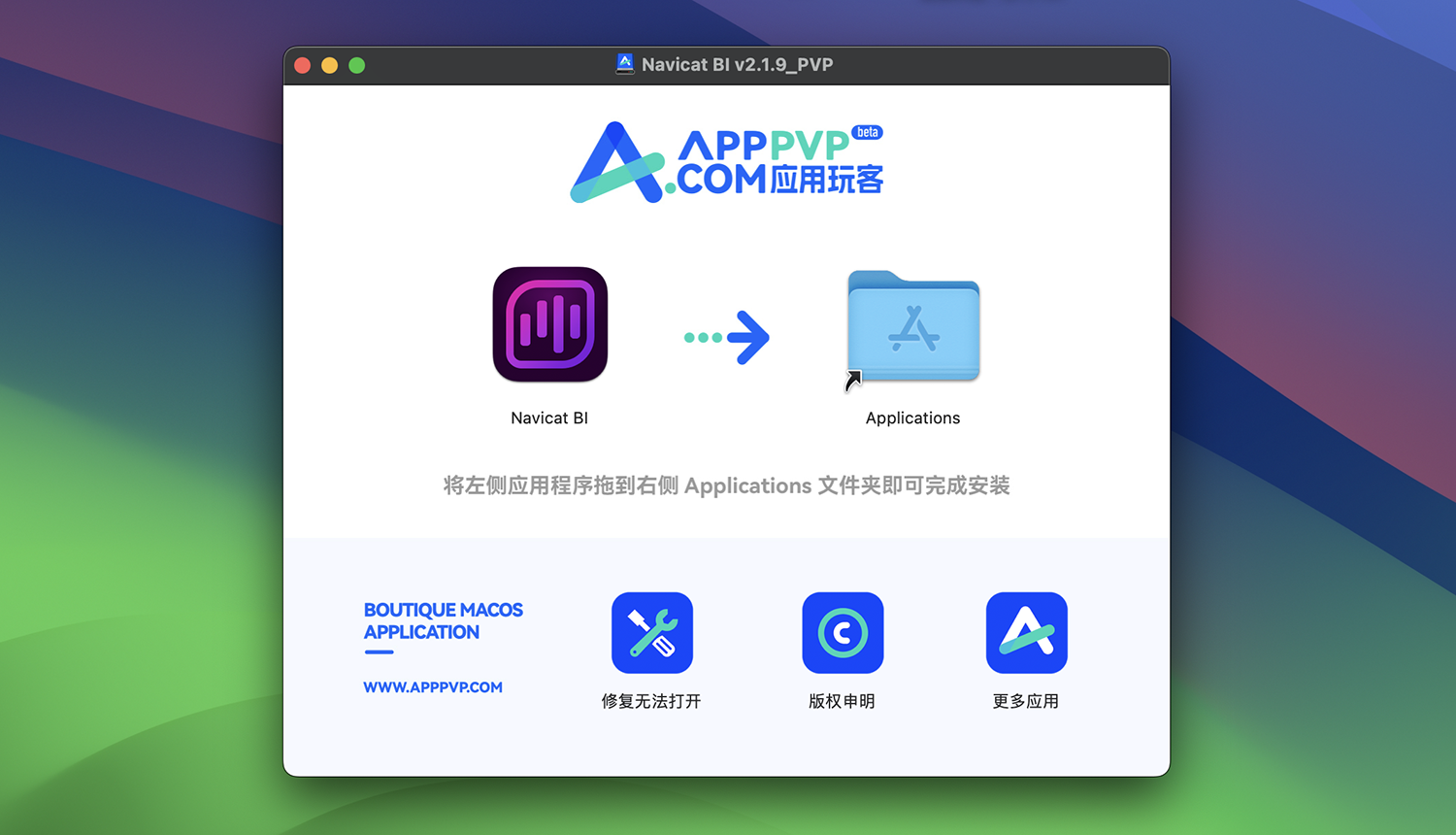Click the window title Navicat BI v2.1.9_PVP
The image size is (1456, 835).
(x=738, y=65)
